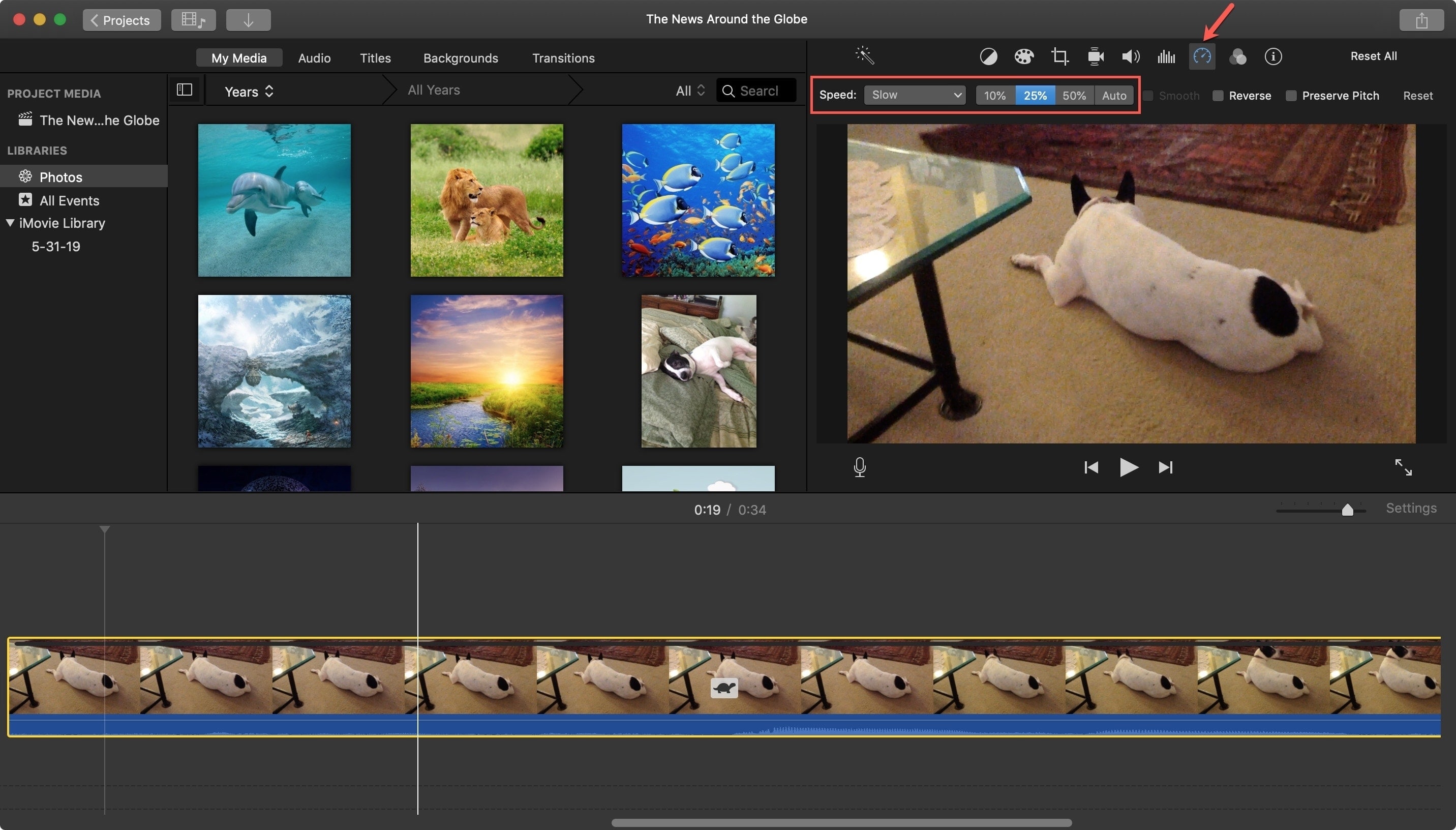
Task: Switch to the Transitions tab
Action: tap(563, 57)
